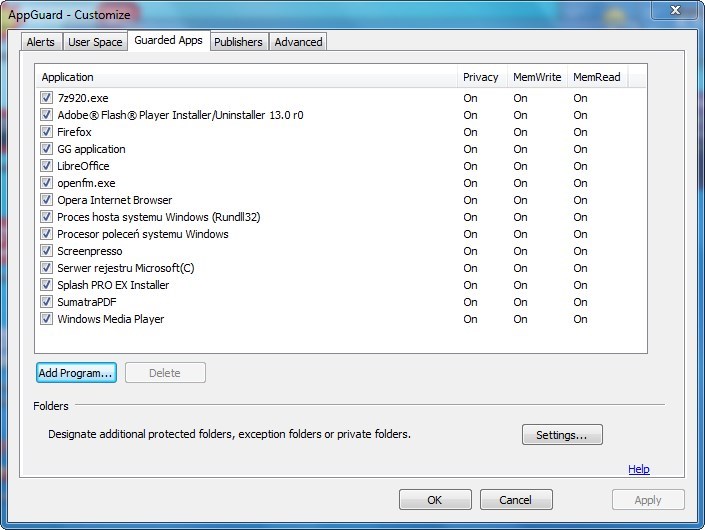The image size is (705, 530).
Task: Click the Add Program... button
Action: (x=76, y=373)
